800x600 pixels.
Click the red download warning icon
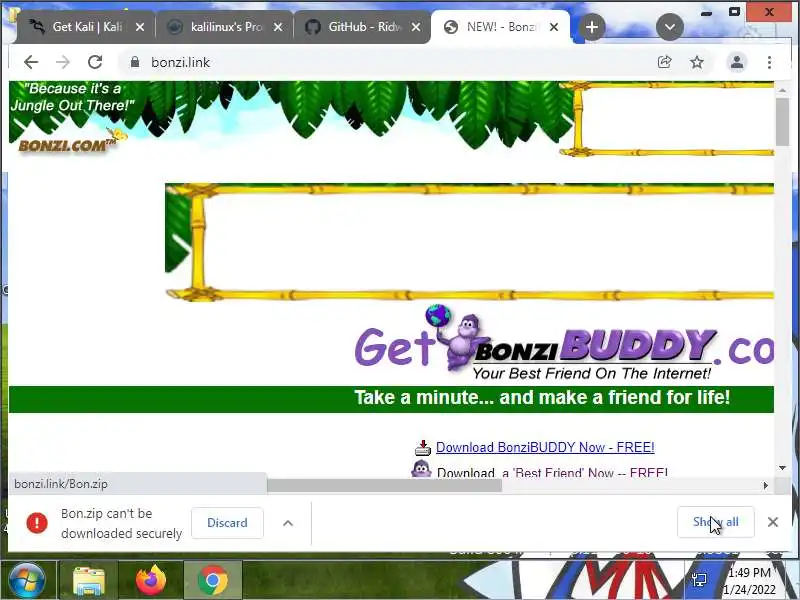point(37,523)
